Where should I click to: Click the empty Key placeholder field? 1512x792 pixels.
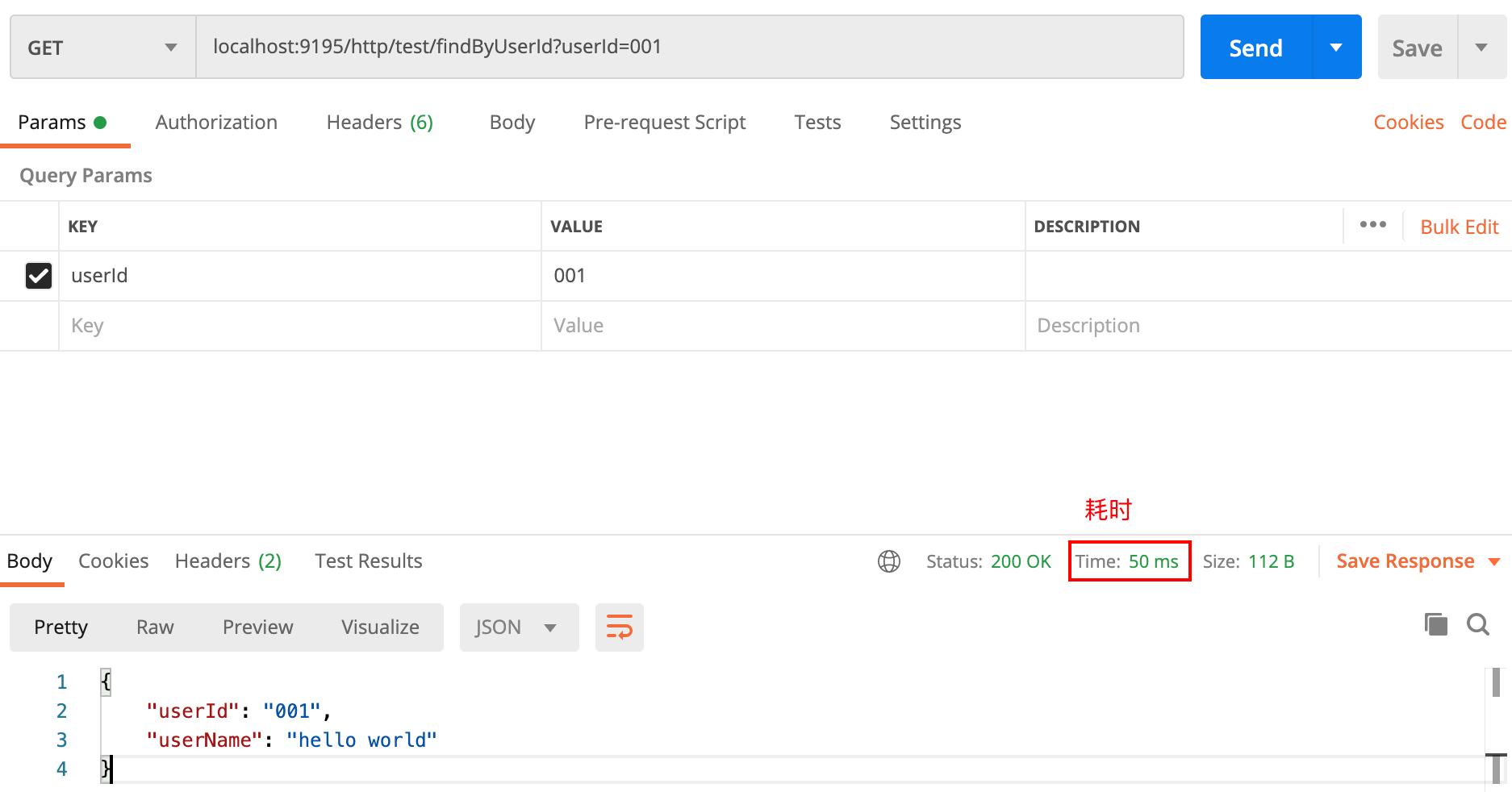[299, 326]
